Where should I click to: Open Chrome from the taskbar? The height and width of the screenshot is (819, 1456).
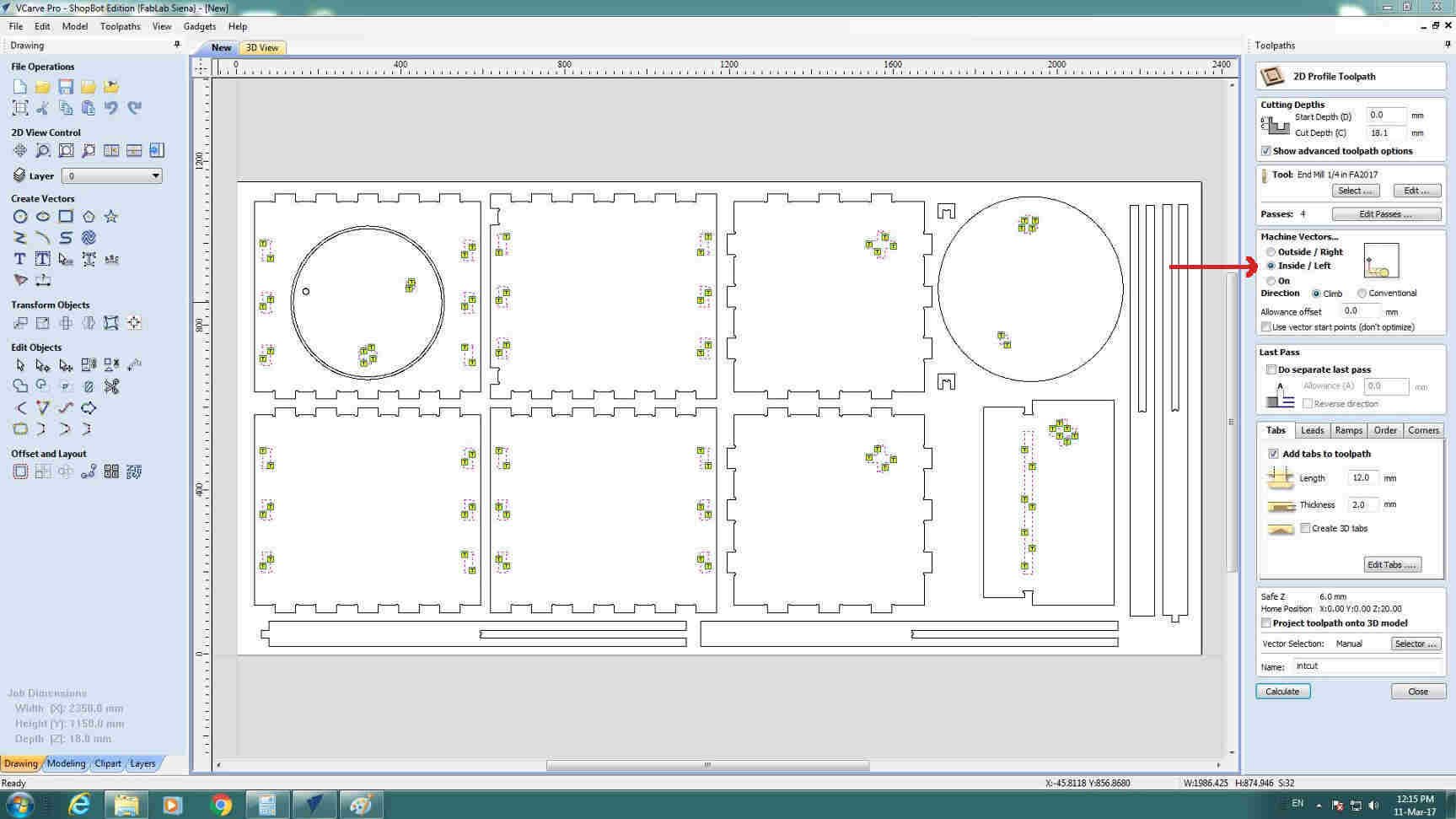[221, 805]
